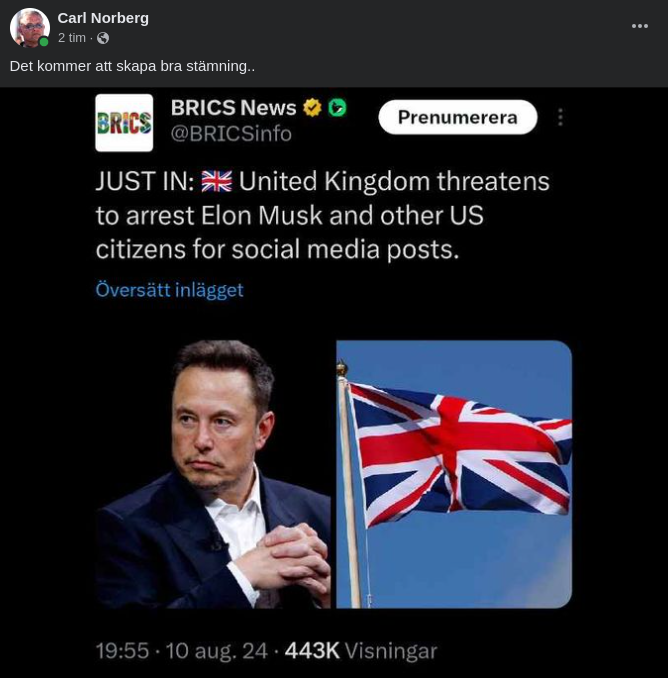This screenshot has width=668, height=678.
Task: Click the 443K Visningar view count
Action: point(361,651)
